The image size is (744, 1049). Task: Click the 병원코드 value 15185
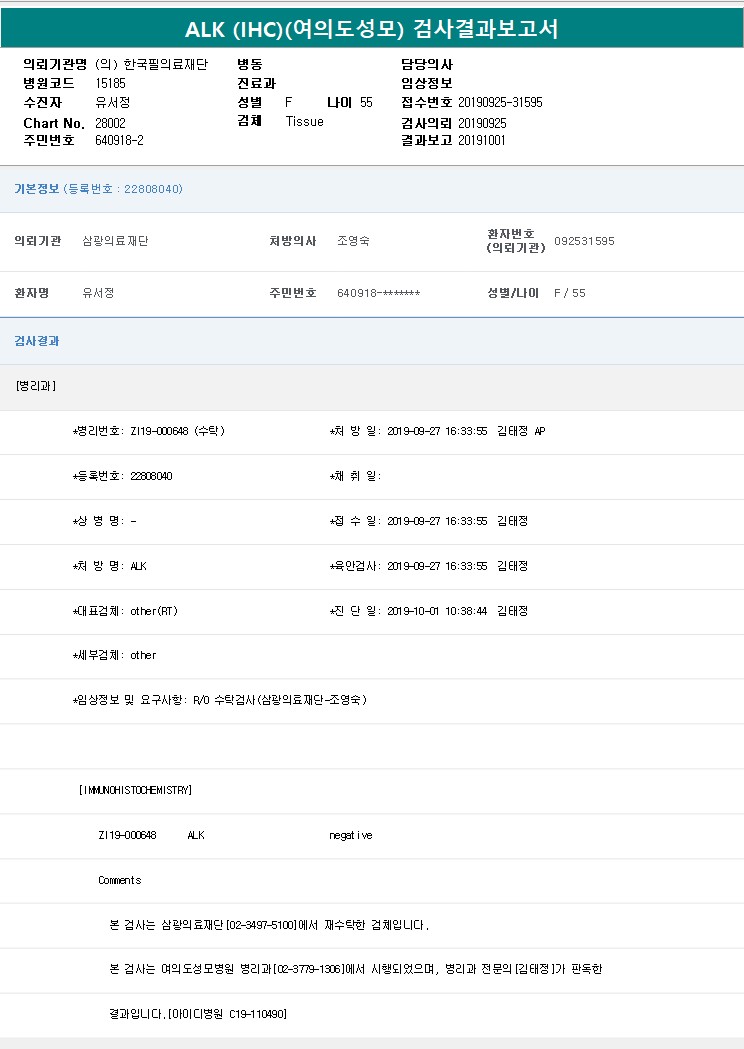point(110,84)
